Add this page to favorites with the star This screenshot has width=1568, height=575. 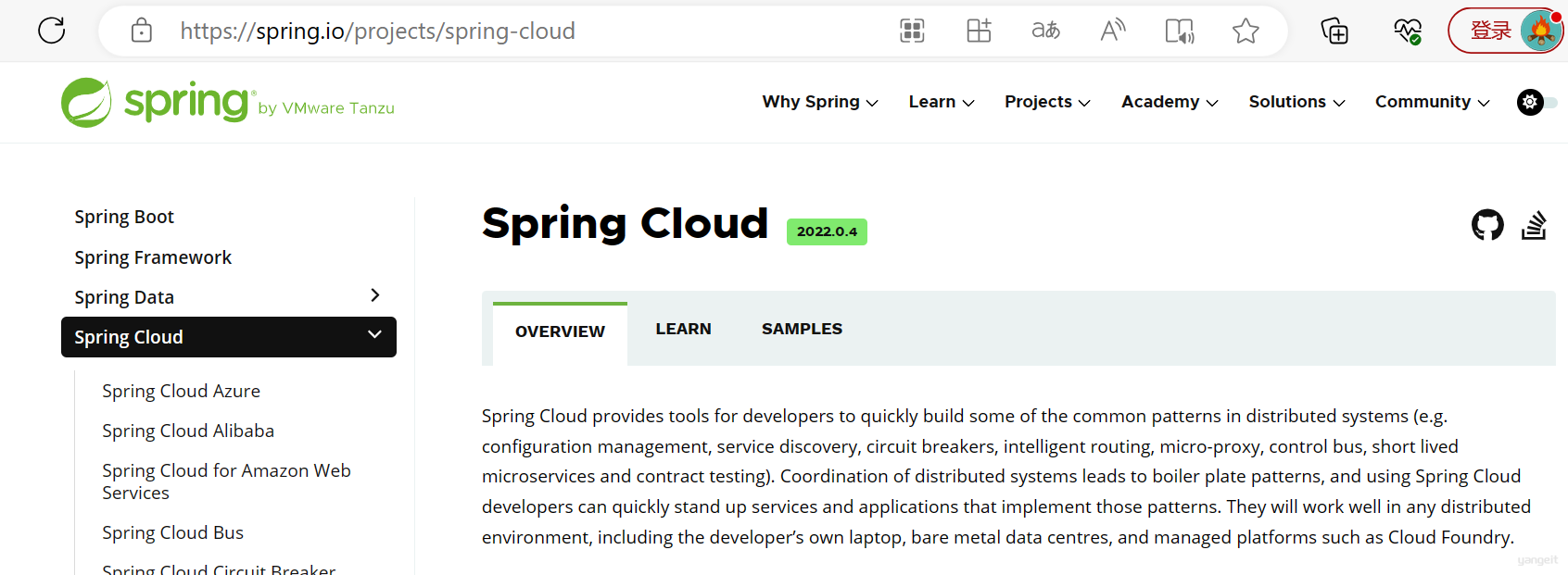point(1246,31)
